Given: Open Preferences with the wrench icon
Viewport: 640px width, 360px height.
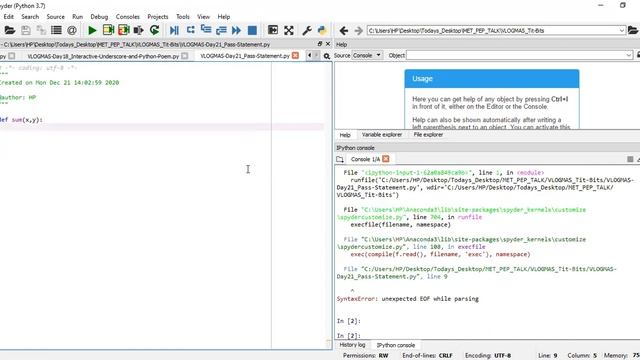Looking at the screenshot, I should (307, 30).
